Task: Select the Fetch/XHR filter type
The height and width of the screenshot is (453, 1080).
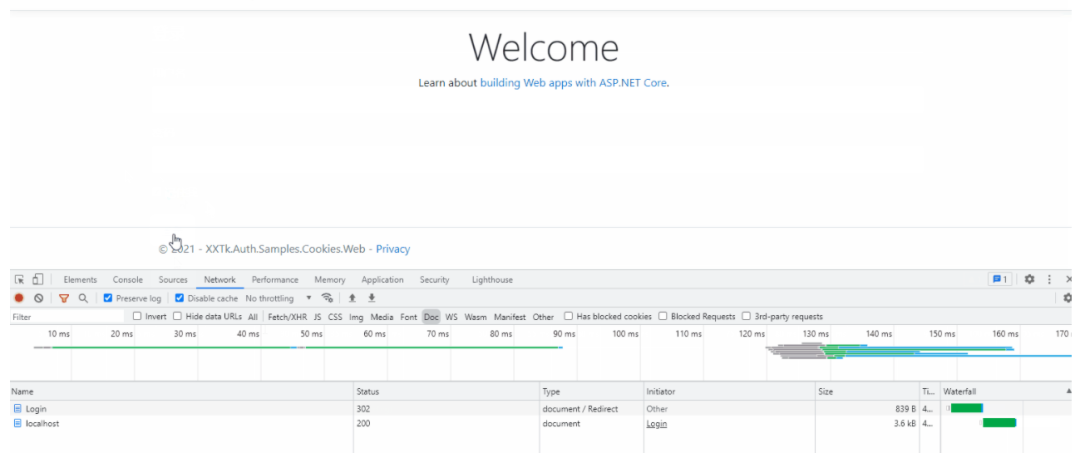Action: (x=287, y=317)
